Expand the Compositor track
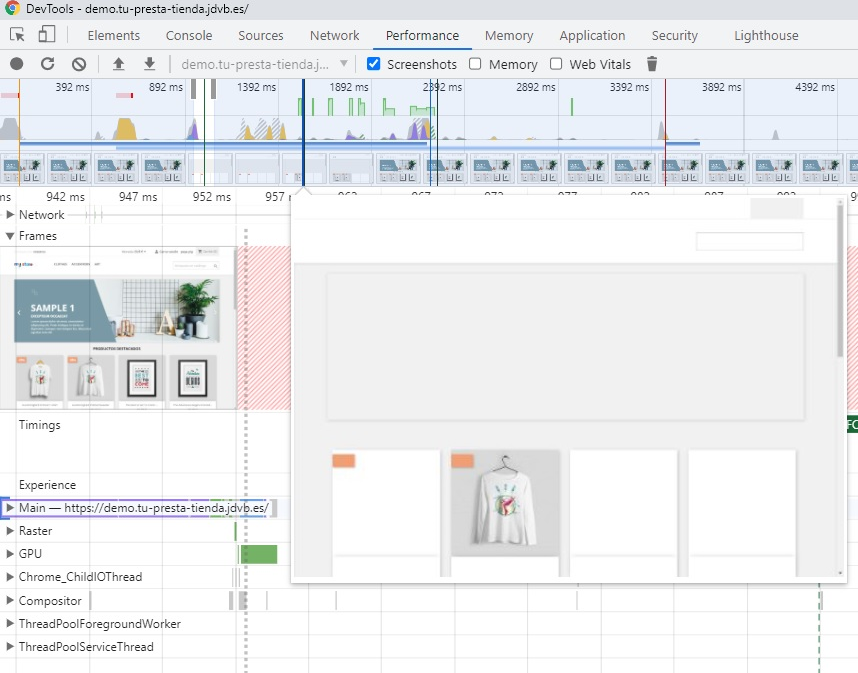Image resolution: width=858 pixels, height=673 pixels. coord(10,600)
